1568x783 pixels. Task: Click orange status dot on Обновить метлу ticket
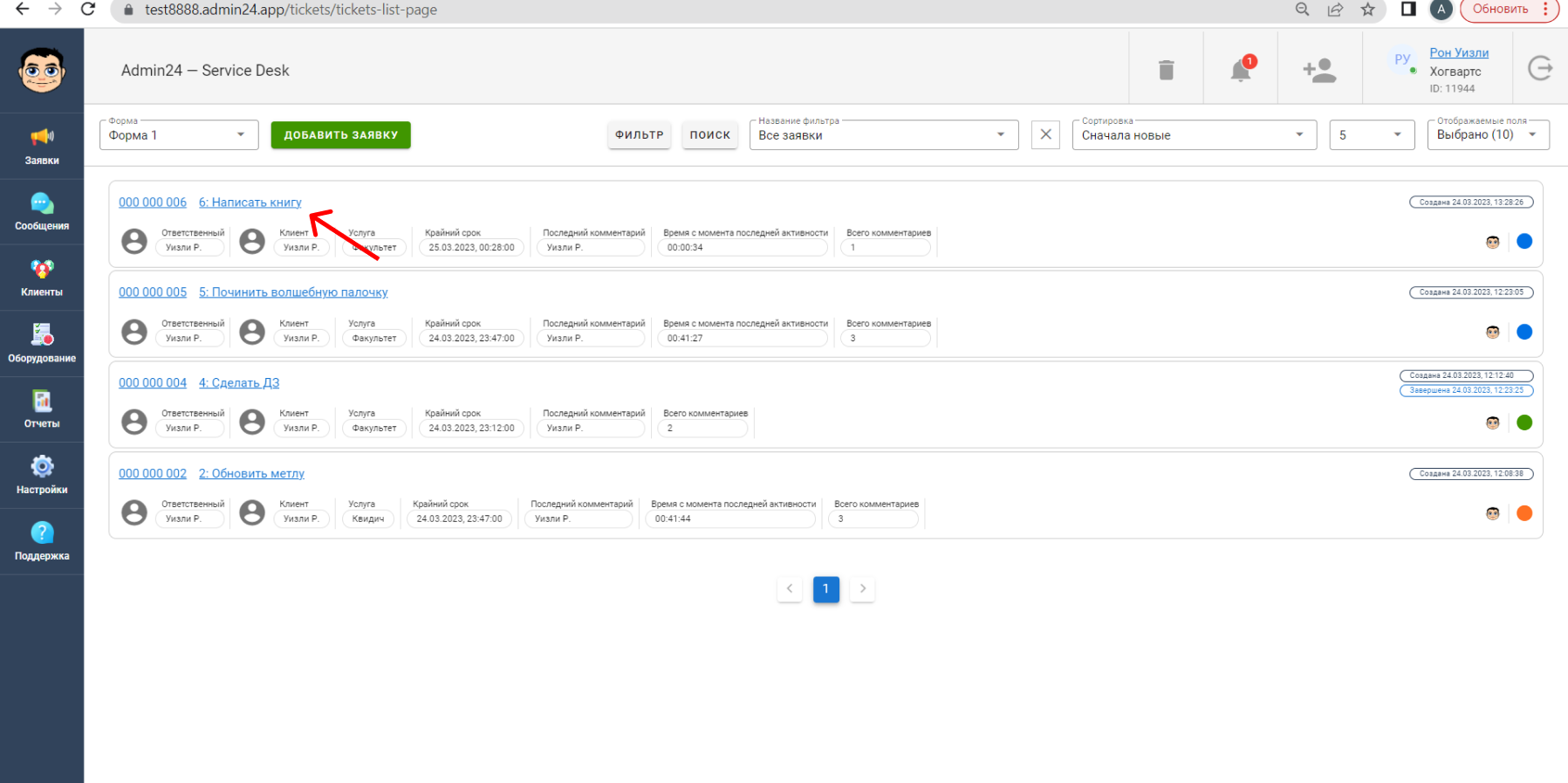pos(1524,513)
